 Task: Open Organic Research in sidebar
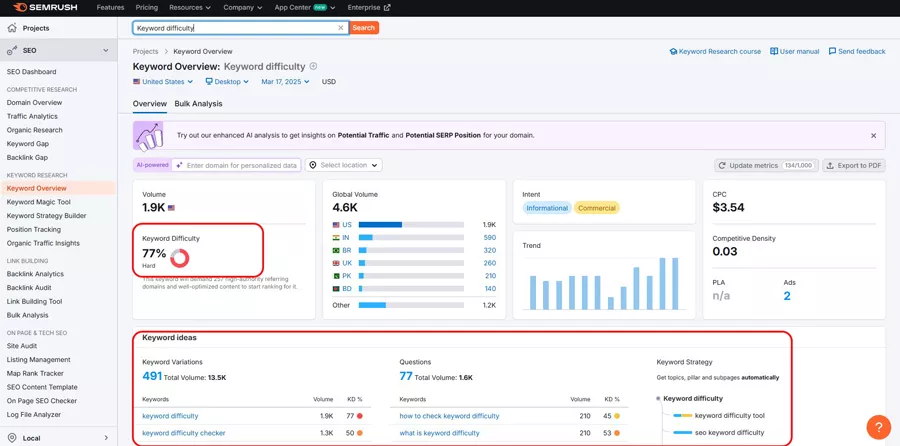[x=34, y=130]
